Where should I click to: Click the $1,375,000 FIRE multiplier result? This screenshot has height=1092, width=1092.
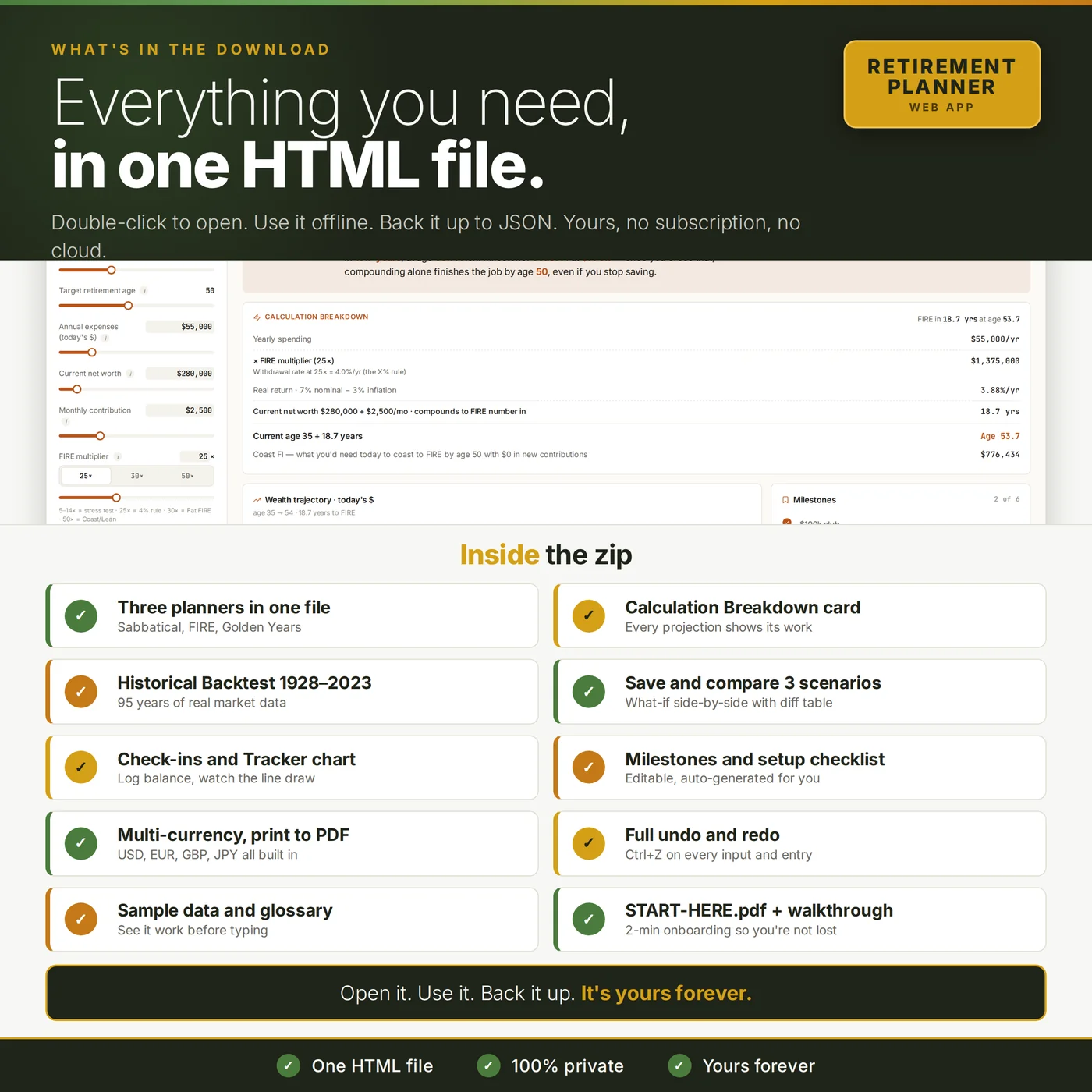pos(995,361)
